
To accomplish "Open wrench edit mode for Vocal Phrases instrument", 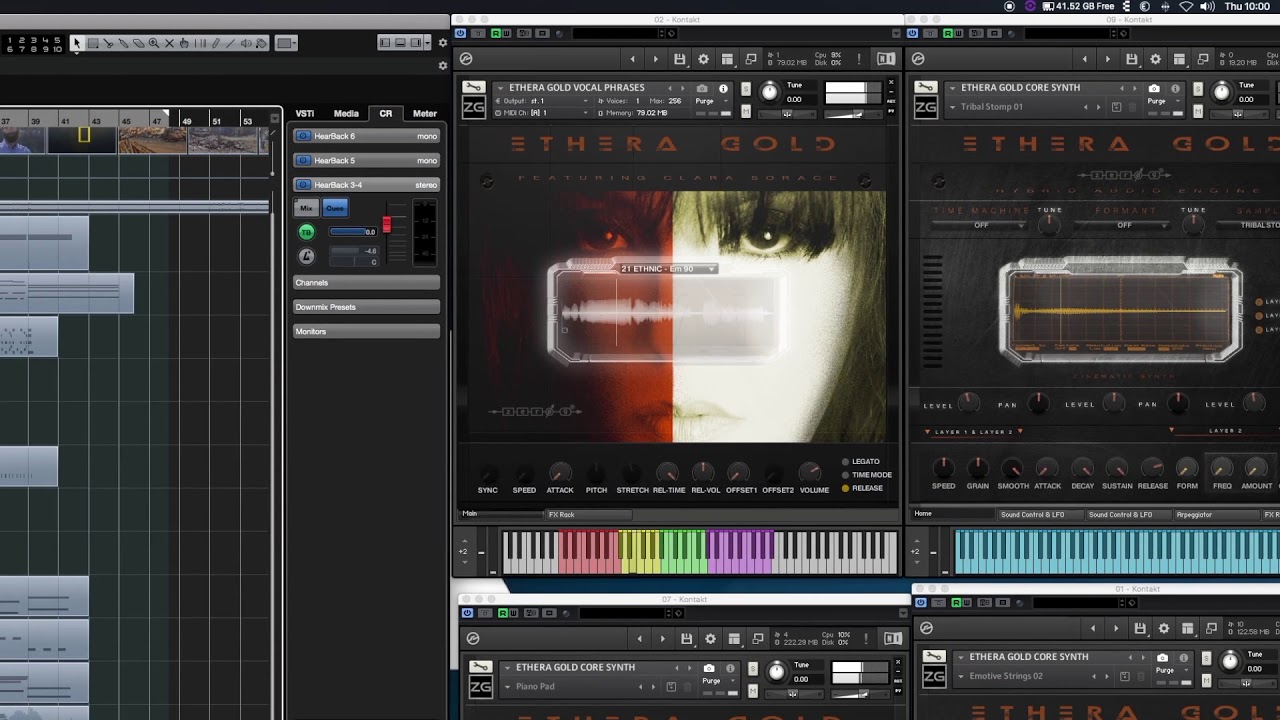I will tap(475, 88).
